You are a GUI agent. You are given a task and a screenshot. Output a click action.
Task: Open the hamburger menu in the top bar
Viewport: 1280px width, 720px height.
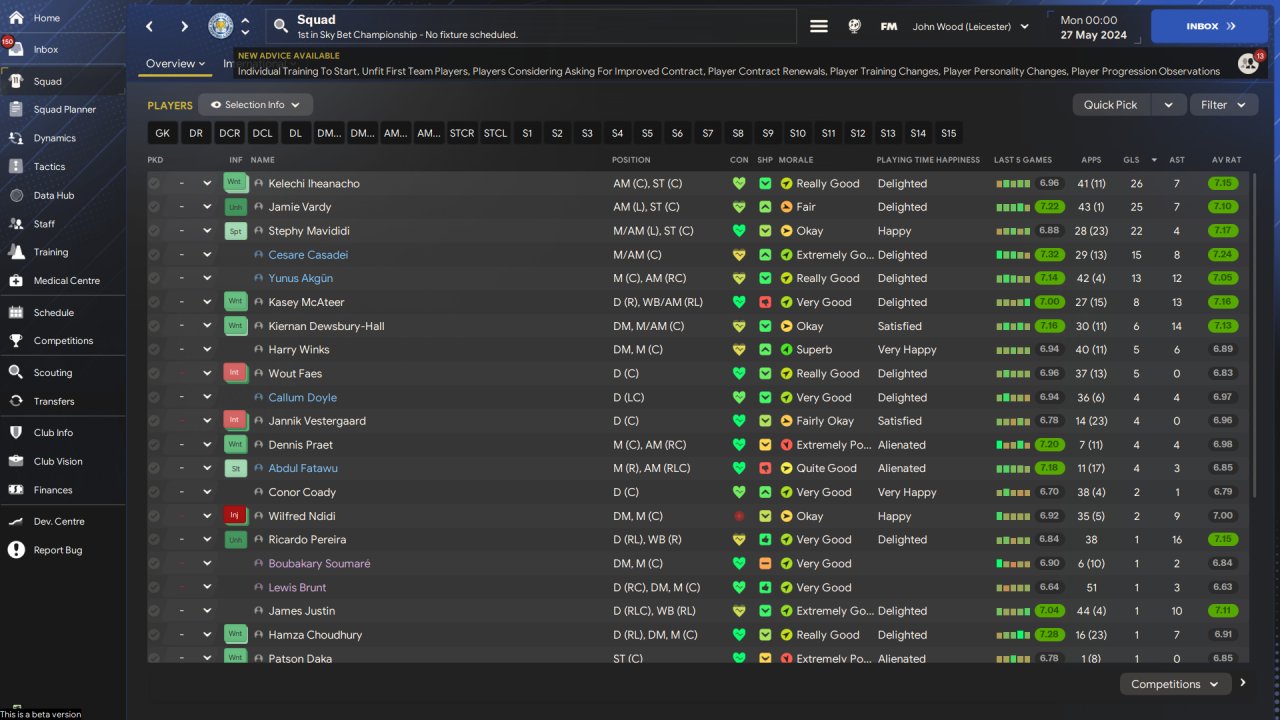pos(819,27)
